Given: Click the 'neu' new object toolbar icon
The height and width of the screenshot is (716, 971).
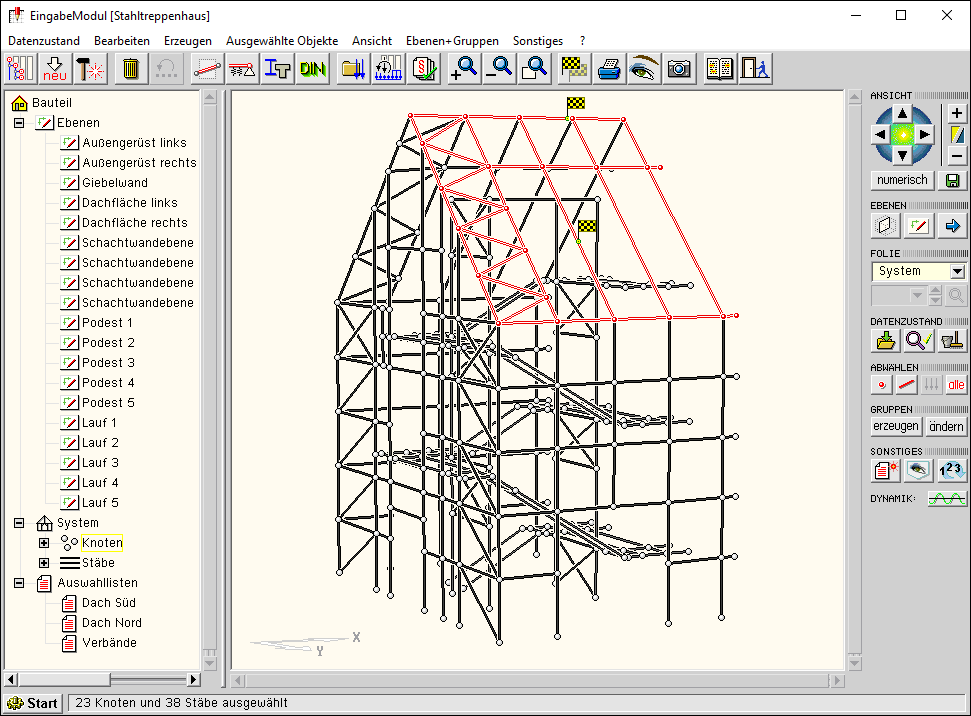Looking at the screenshot, I should pyautogui.click(x=55, y=69).
